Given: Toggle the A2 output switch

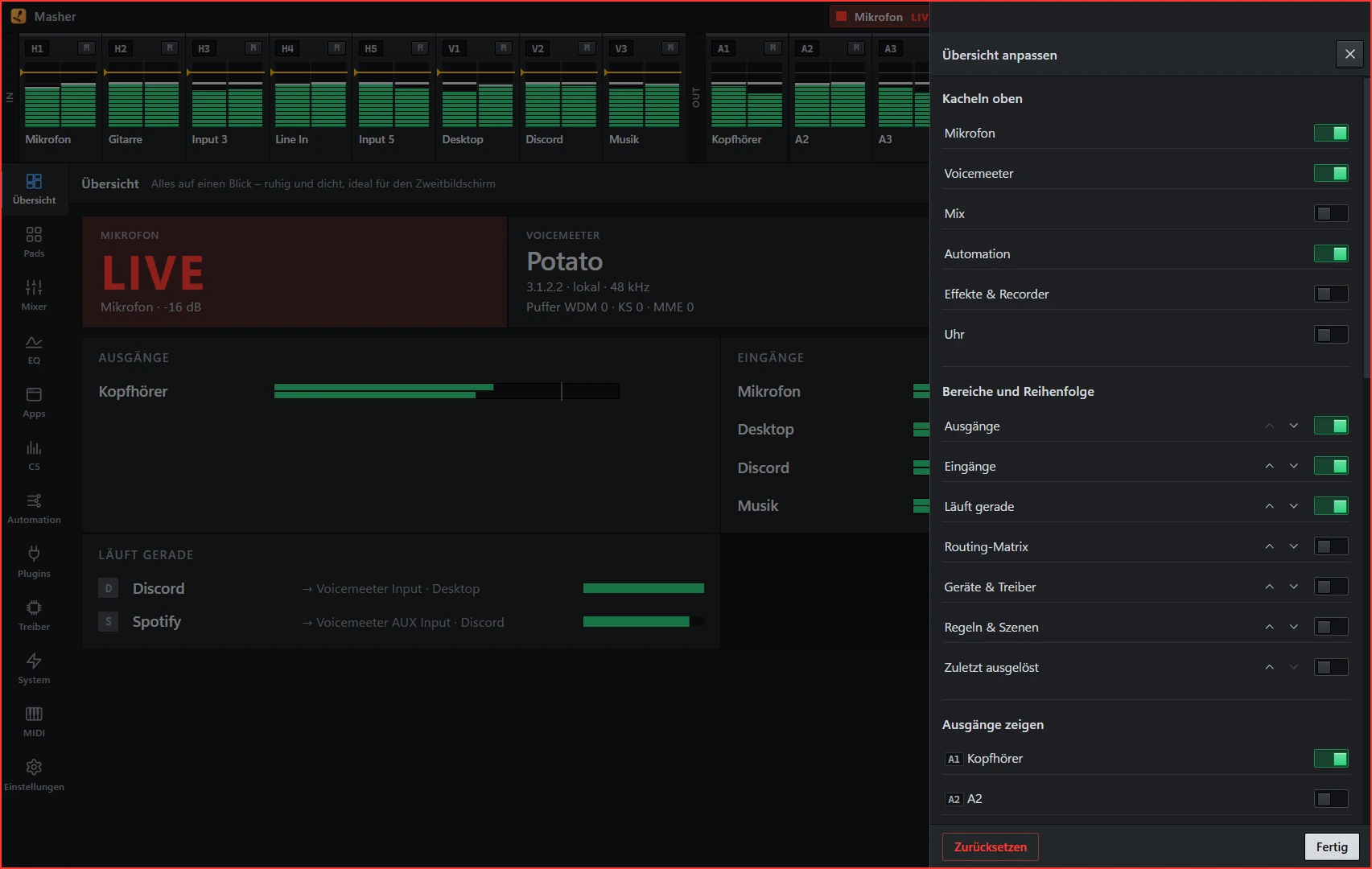Looking at the screenshot, I should click(x=1331, y=798).
